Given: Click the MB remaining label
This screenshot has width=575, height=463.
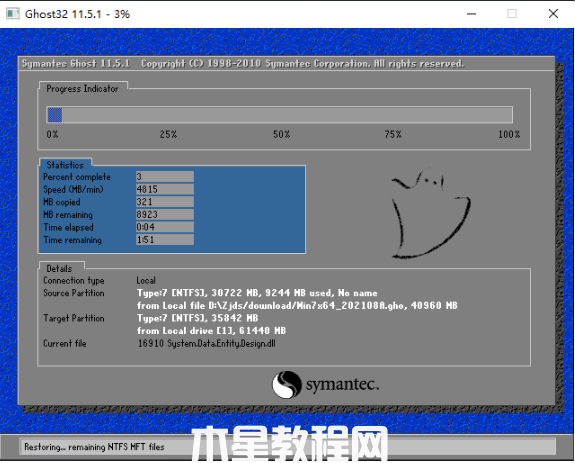Looking at the screenshot, I should 68,215.
